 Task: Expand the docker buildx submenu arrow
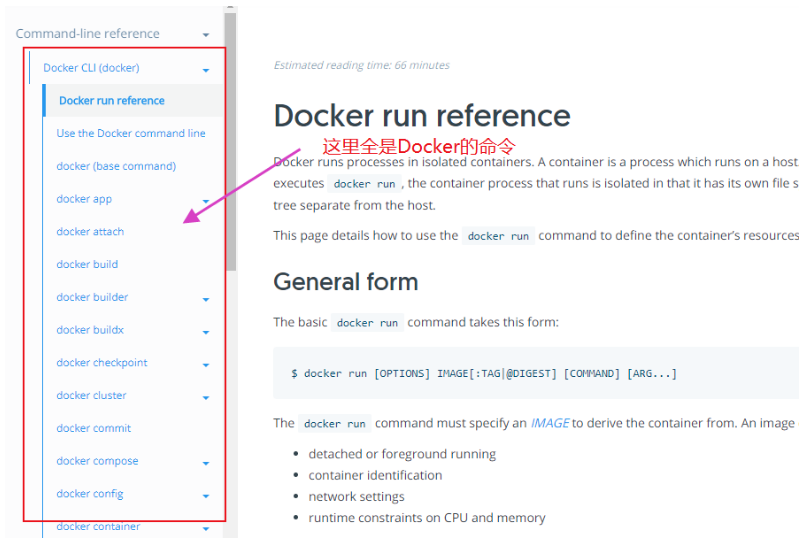click(206, 332)
